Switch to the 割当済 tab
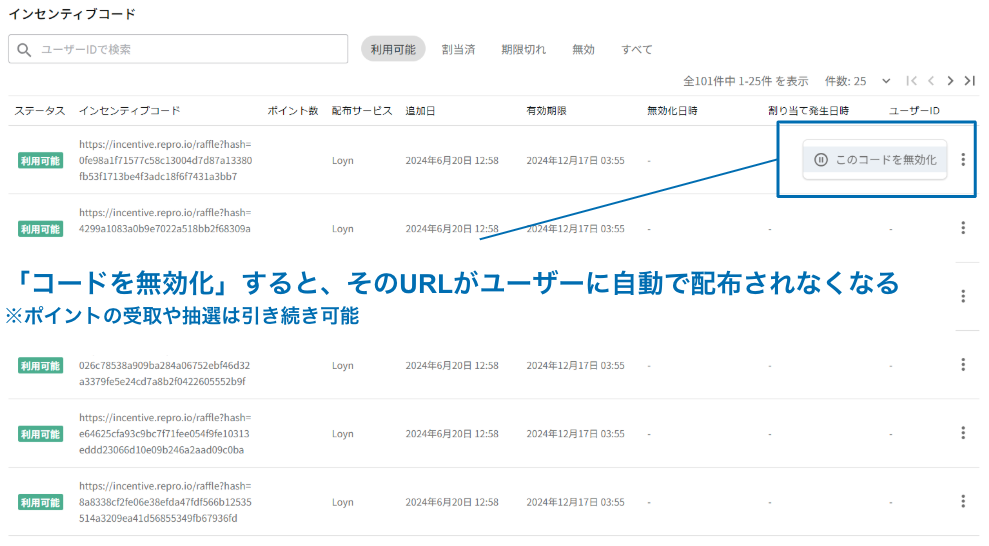This screenshot has width=989, height=546. pyautogui.click(x=458, y=49)
